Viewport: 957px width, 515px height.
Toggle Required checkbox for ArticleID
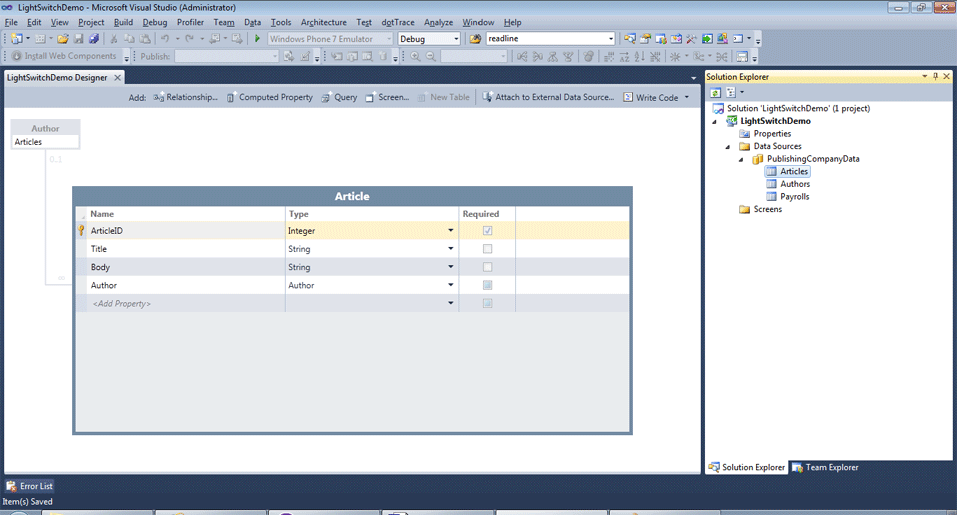click(487, 231)
